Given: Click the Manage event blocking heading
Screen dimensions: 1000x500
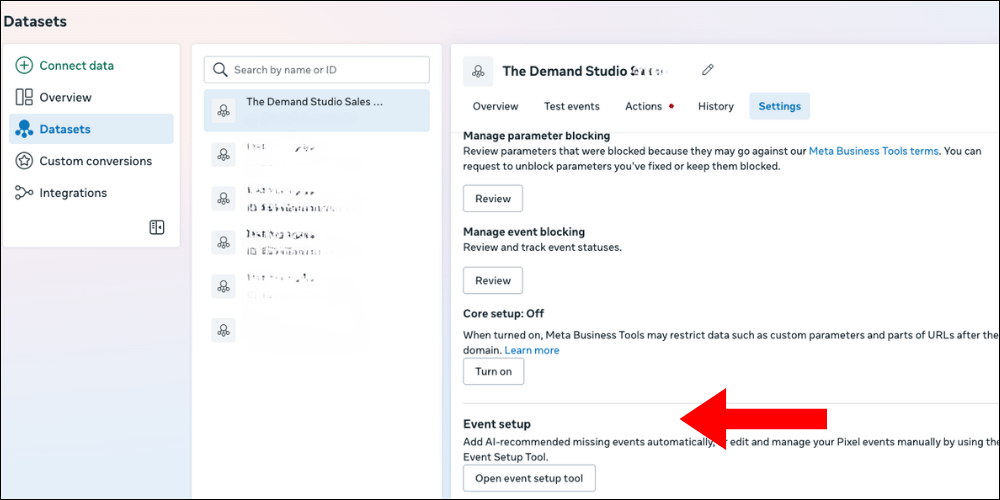Looking at the screenshot, I should [524, 232].
